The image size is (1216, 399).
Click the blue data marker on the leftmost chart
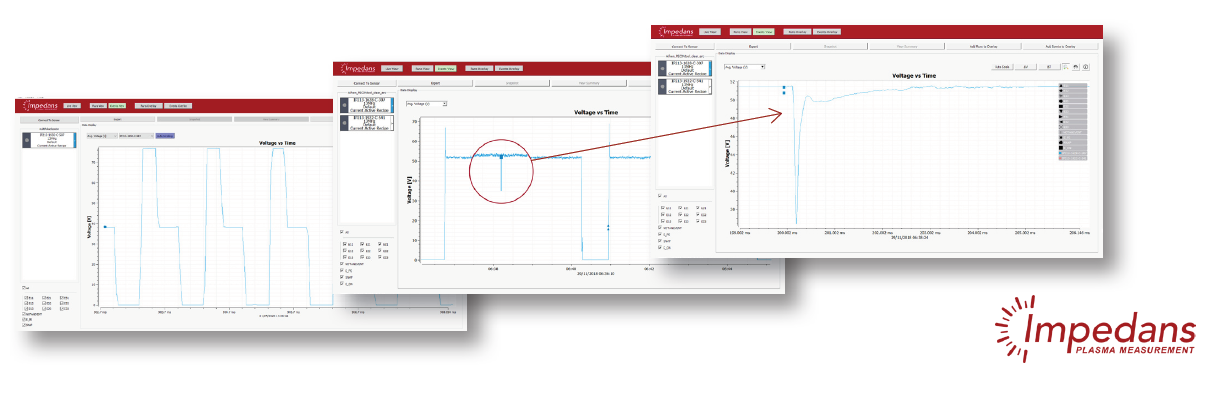[104, 227]
